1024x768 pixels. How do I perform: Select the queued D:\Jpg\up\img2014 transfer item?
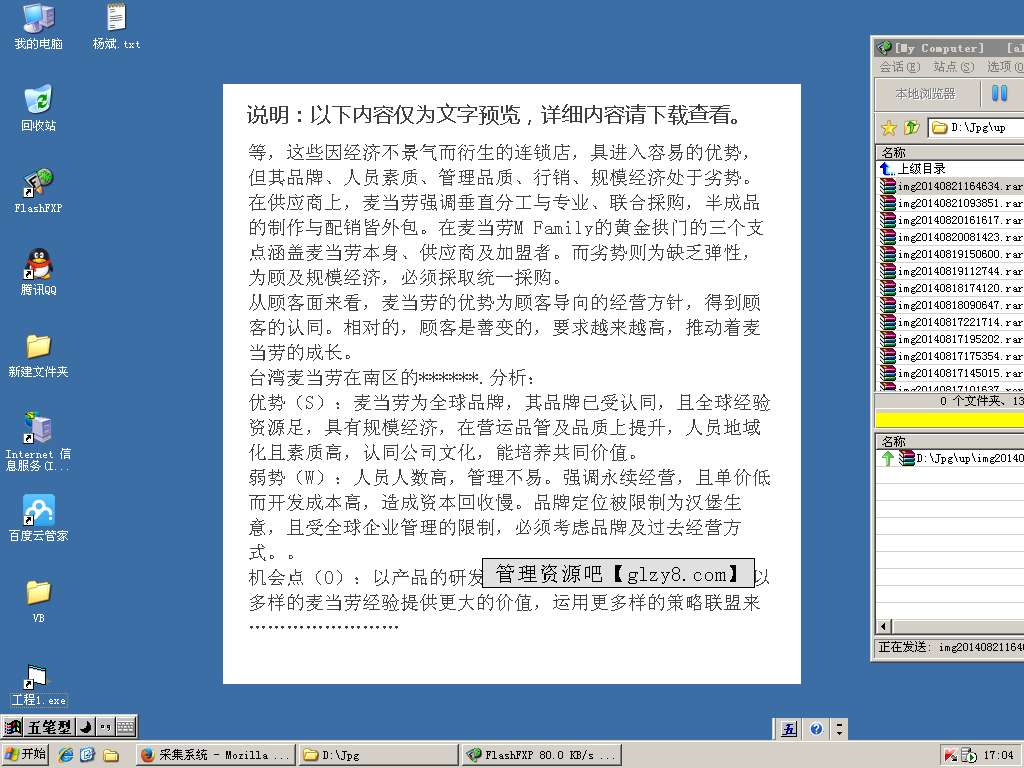950,458
